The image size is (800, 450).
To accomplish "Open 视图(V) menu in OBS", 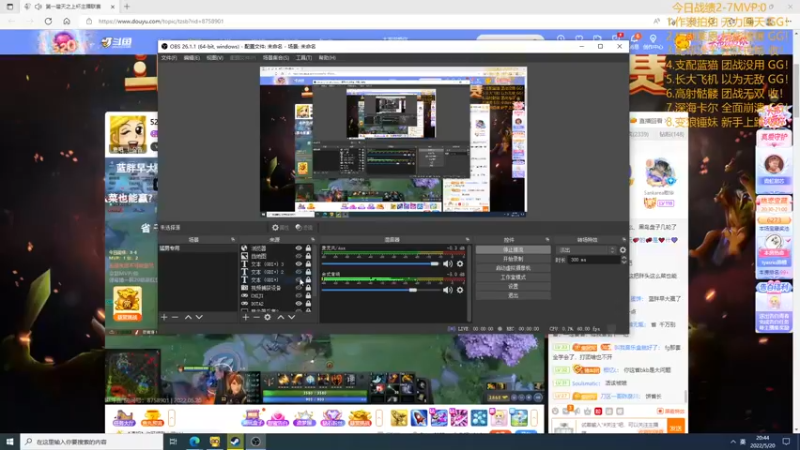I will [x=214, y=58].
